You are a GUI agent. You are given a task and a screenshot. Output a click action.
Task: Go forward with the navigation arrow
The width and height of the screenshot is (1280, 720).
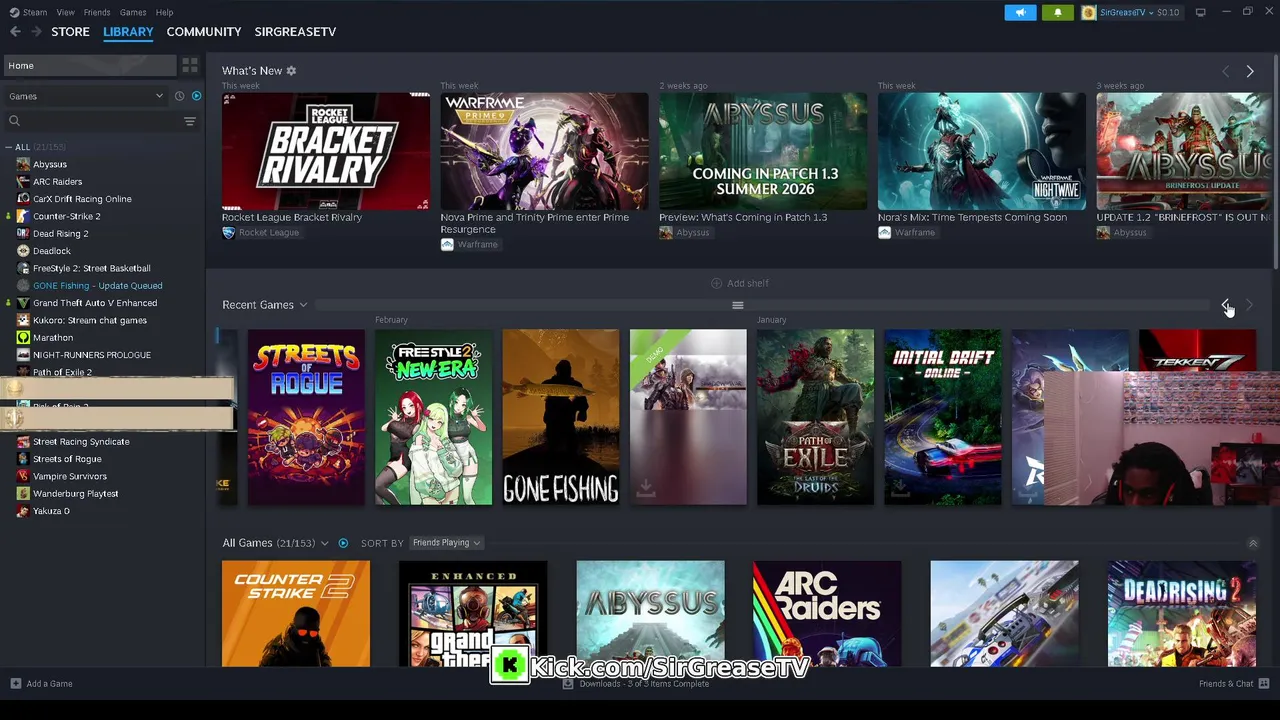coord(36,32)
